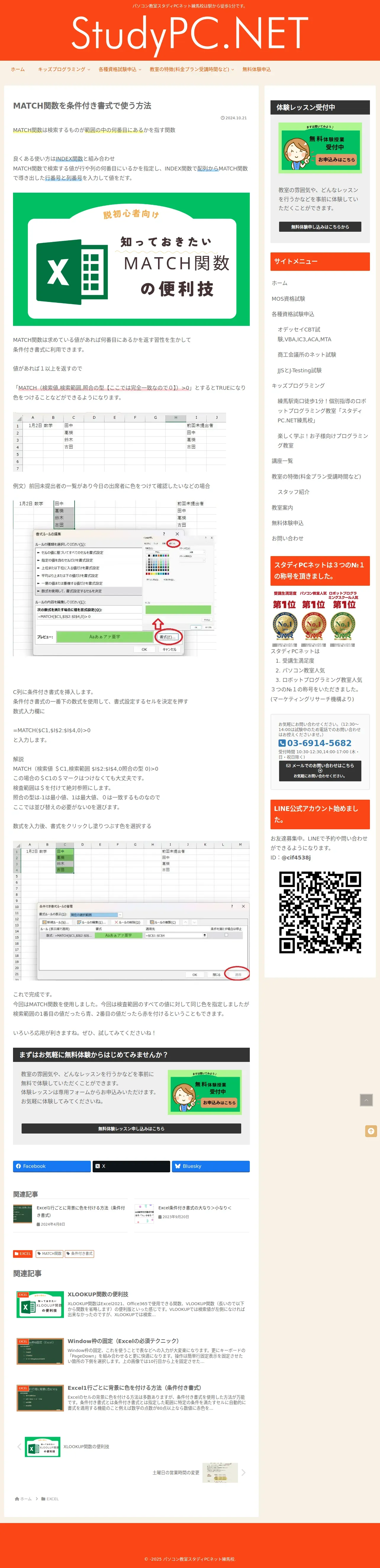Click the Bluesky butterfly icon in the share button
The height and width of the screenshot is (1568, 380).
pyautogui.click(x=177, y=1166)
